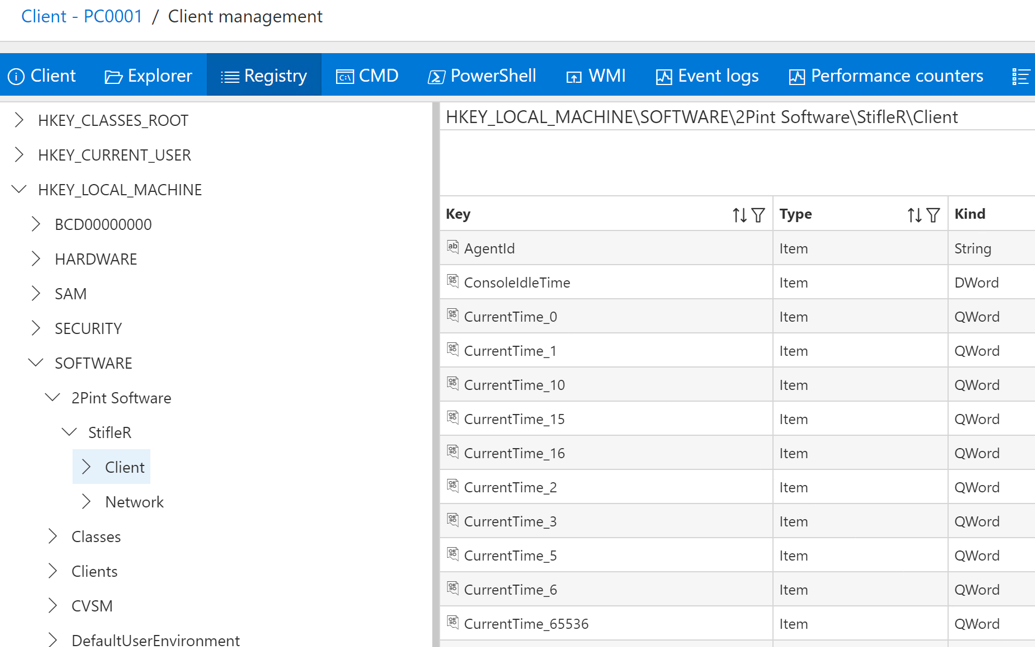The image size is (1035, 647).
Task: Click the CurrentTime_5 value icon
Action: [452, 553]
